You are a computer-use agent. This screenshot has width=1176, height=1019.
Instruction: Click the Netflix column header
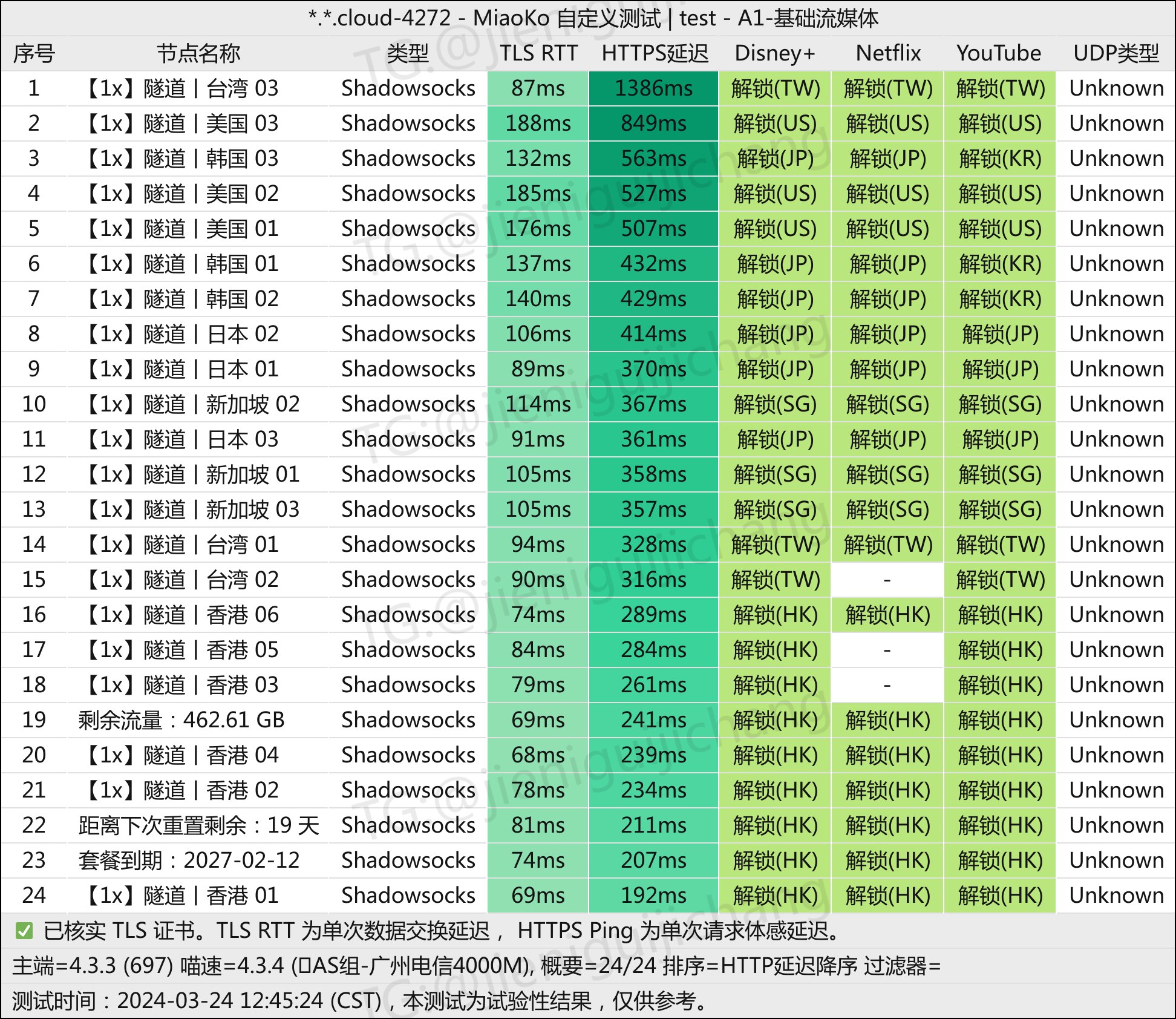click(887, 53)
